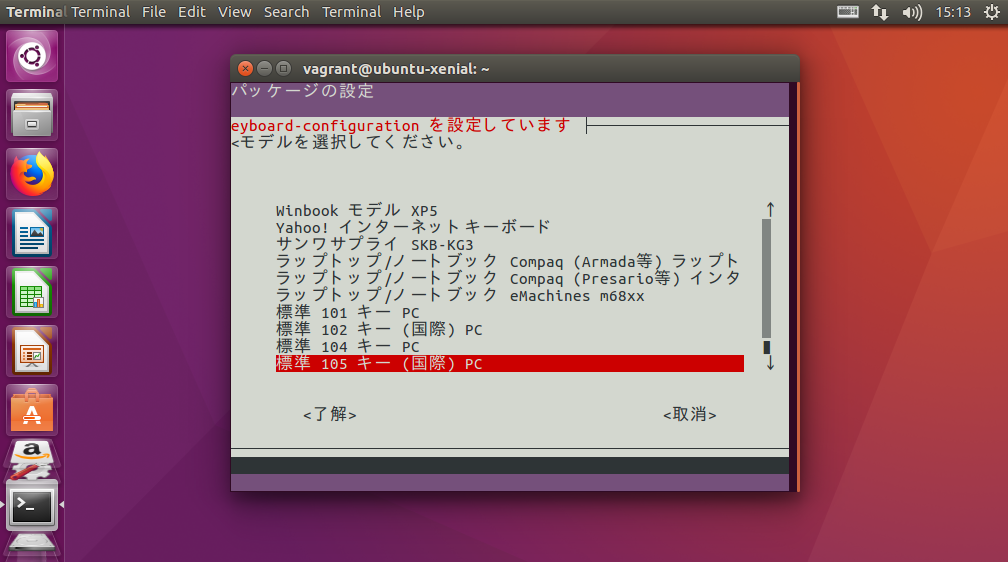Open the Help menu
Screen dimensions: 1008x562
pos(408,12)
